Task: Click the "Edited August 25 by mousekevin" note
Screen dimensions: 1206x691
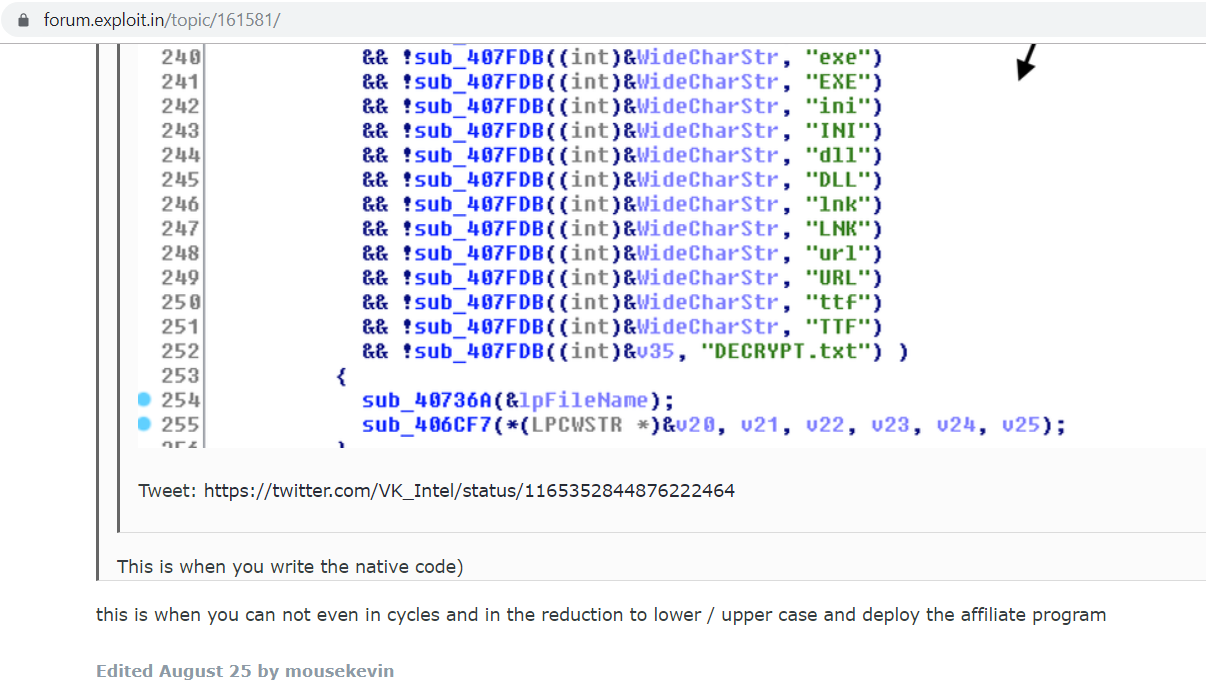Action: tap(245, 671)
